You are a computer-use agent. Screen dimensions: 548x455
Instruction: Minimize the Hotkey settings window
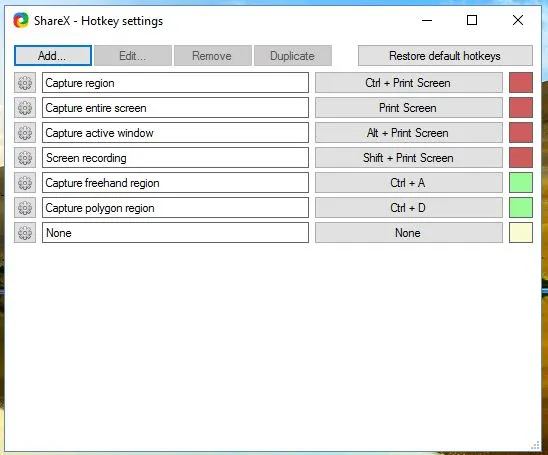tap(427, 20)
